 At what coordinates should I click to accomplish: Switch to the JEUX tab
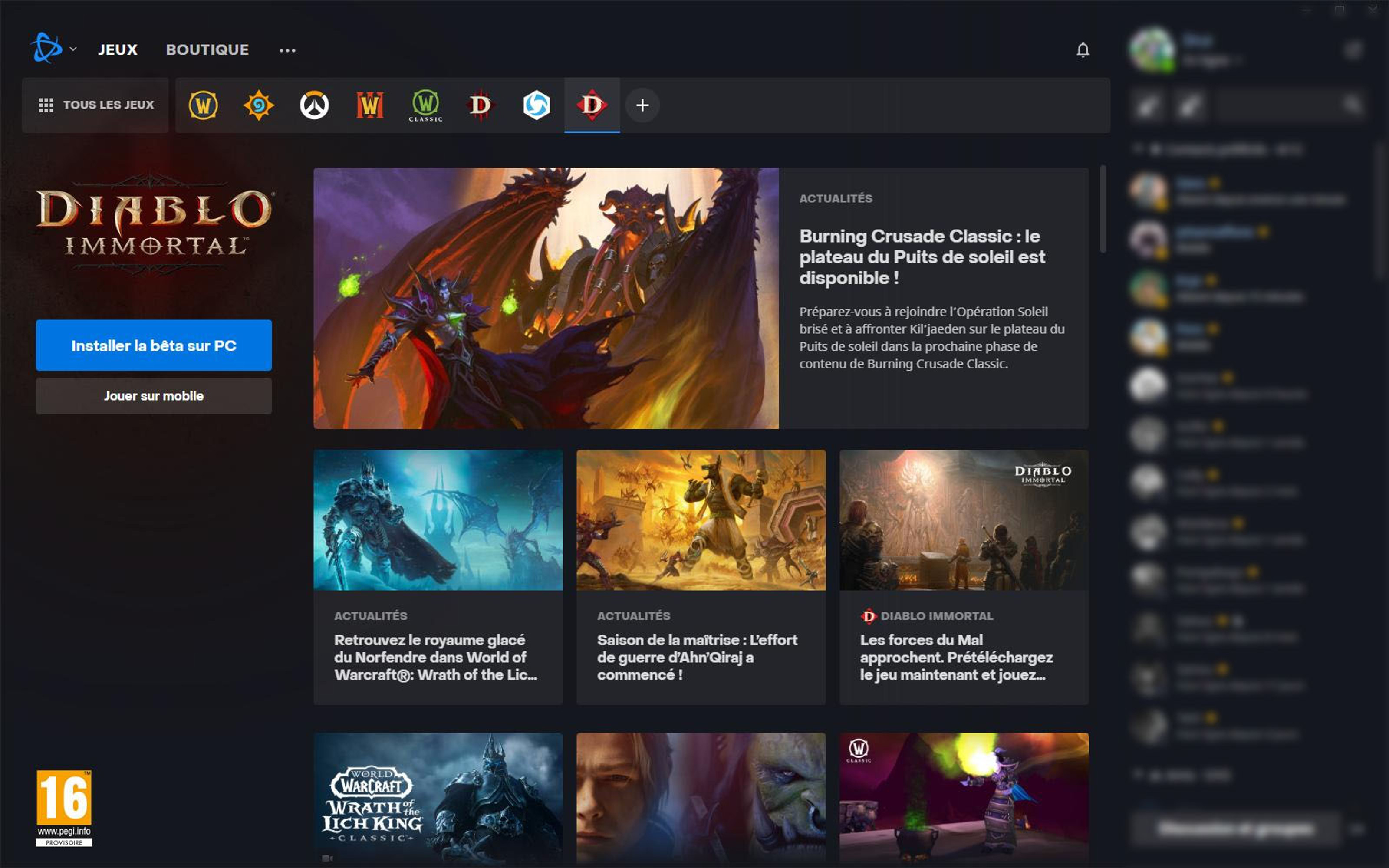(118, 50)
